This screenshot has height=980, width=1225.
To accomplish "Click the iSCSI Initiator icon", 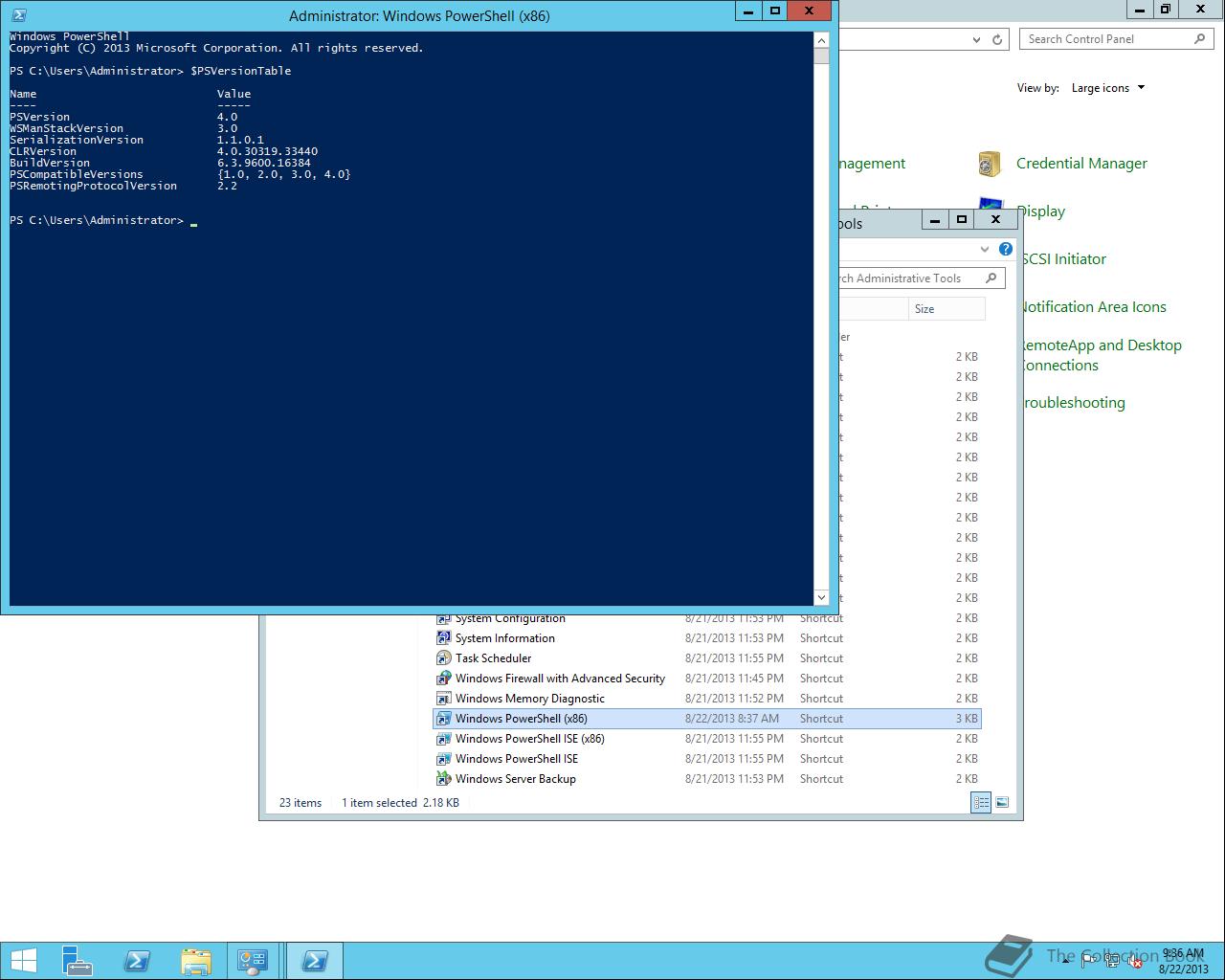I will (1063, 258).
